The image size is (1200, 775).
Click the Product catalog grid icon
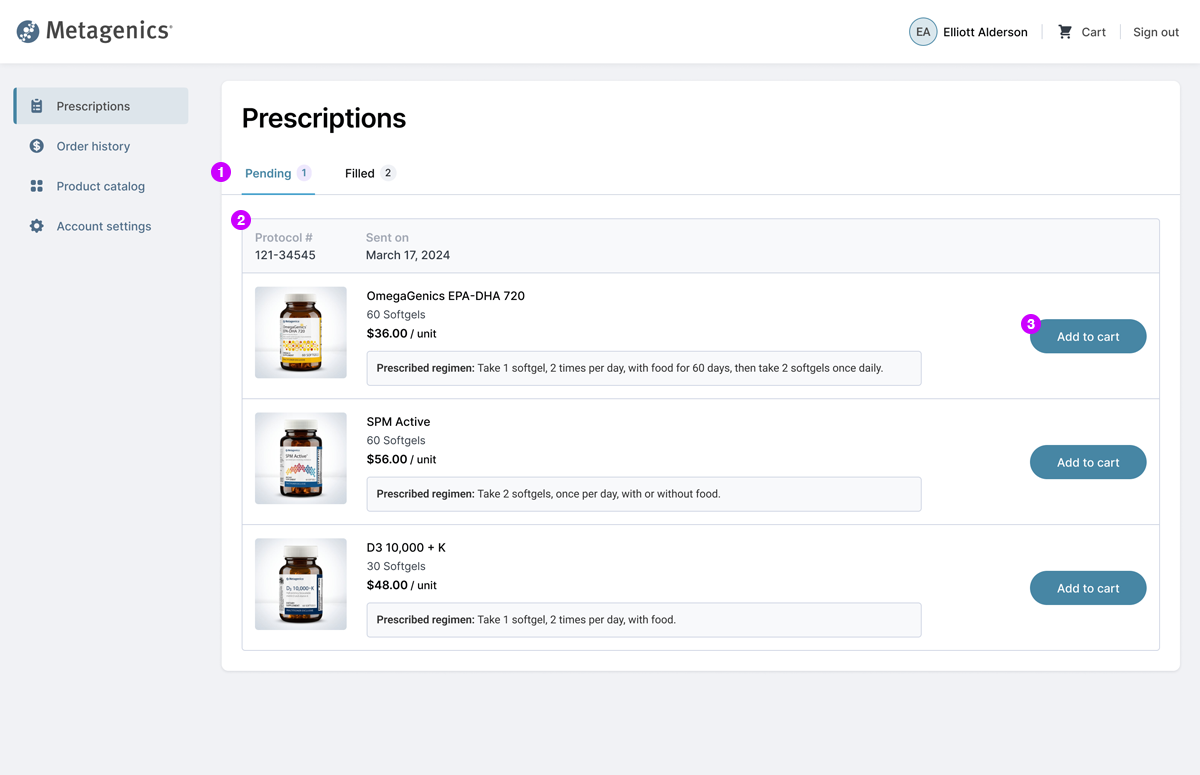(37, 186)
